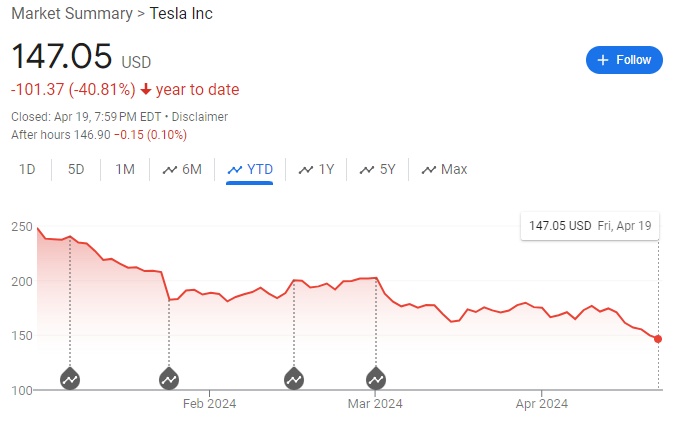
Task: Select the key-event marker at Mar 2024
Action: tap(376, 379)
